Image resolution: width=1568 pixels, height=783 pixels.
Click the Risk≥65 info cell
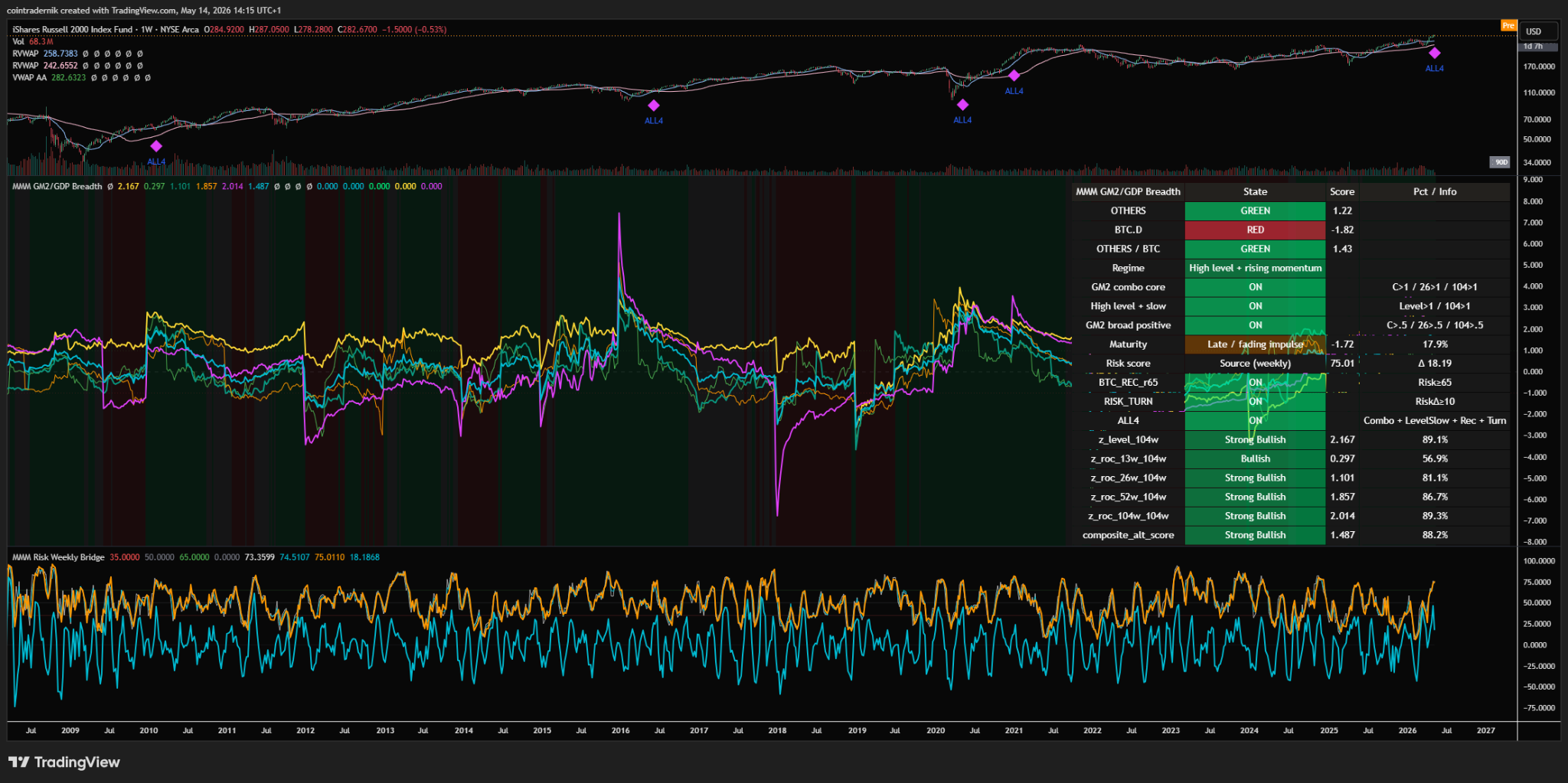click(1435, 383)
